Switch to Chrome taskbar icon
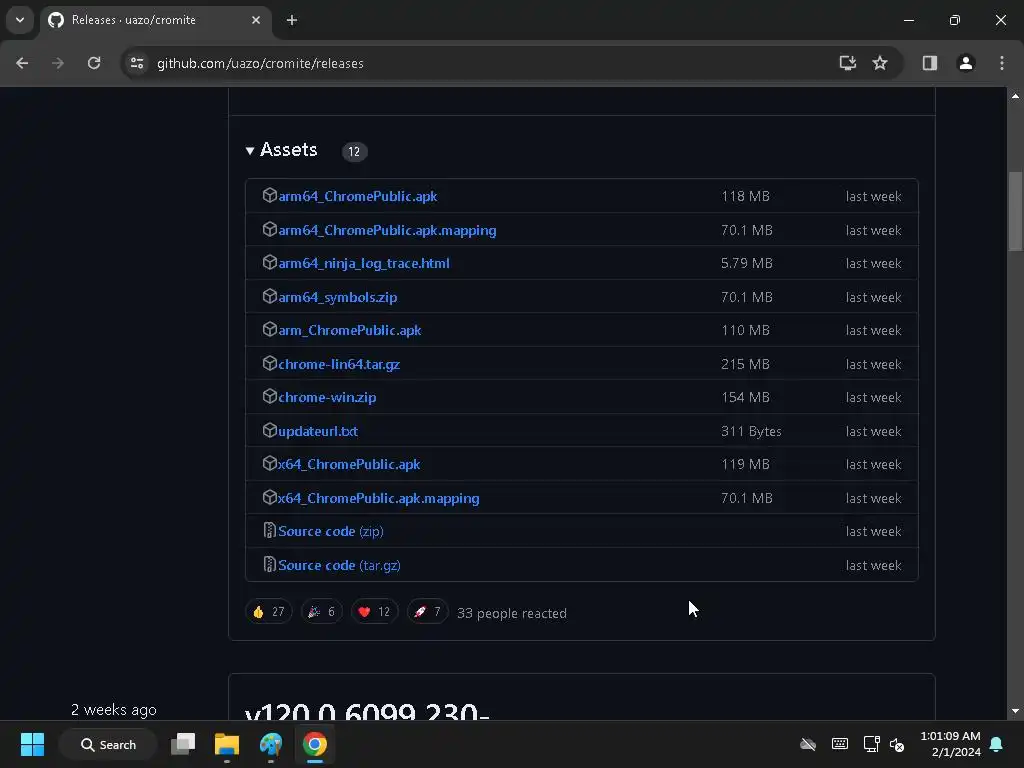Image resolution: width=1024 pixels, height=768 pixels. pos(314,744)
